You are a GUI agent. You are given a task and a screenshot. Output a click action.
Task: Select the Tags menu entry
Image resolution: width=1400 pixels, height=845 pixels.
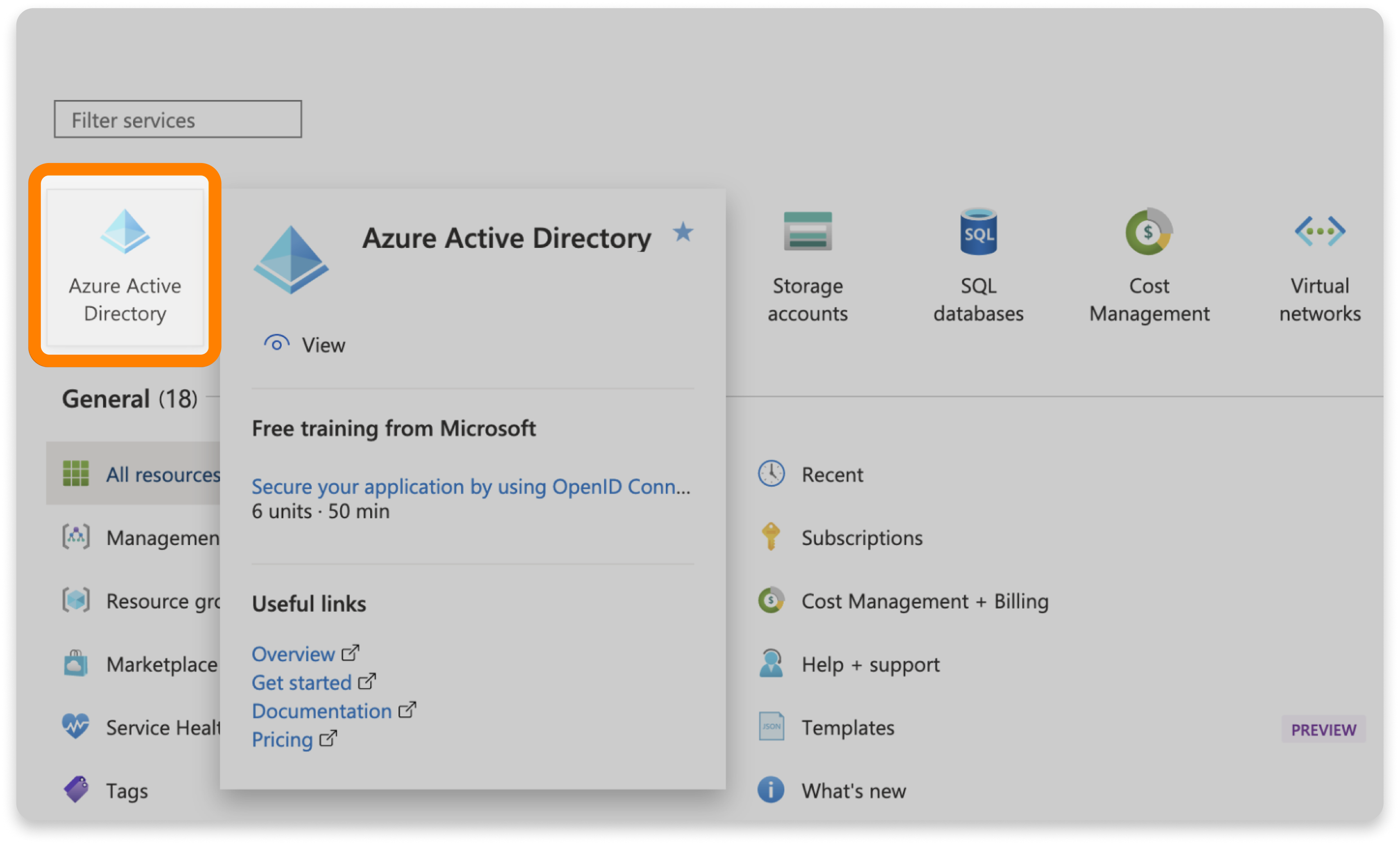(x=127, y=791)
